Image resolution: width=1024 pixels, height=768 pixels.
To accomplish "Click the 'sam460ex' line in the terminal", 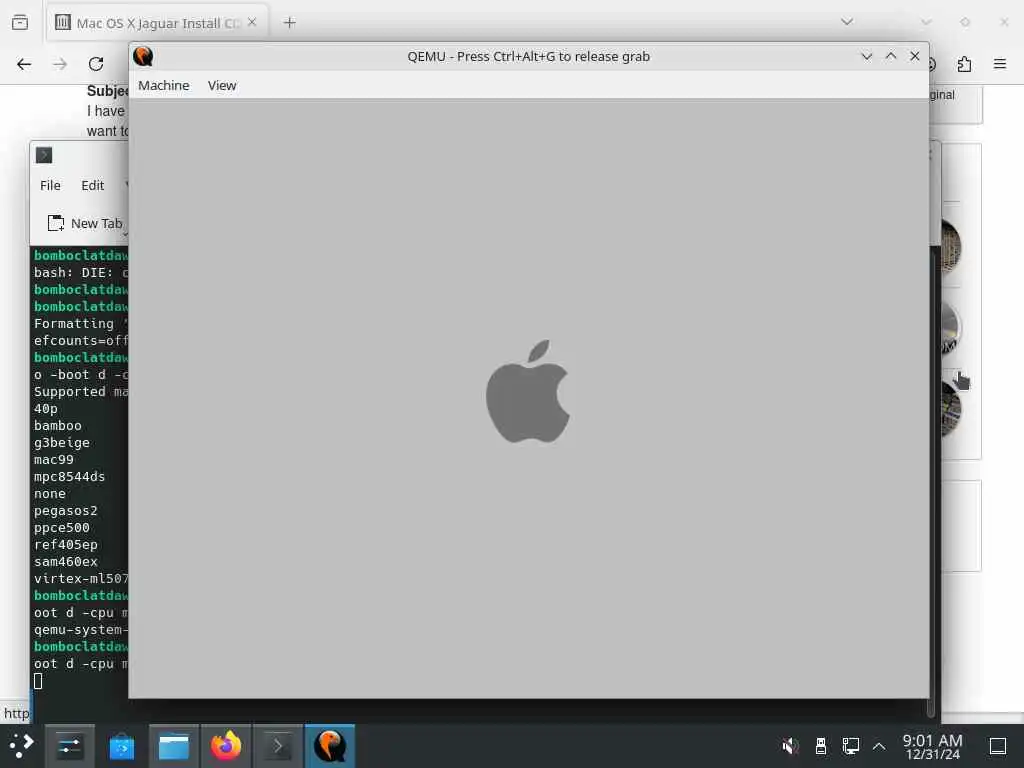I will point(65,562).
